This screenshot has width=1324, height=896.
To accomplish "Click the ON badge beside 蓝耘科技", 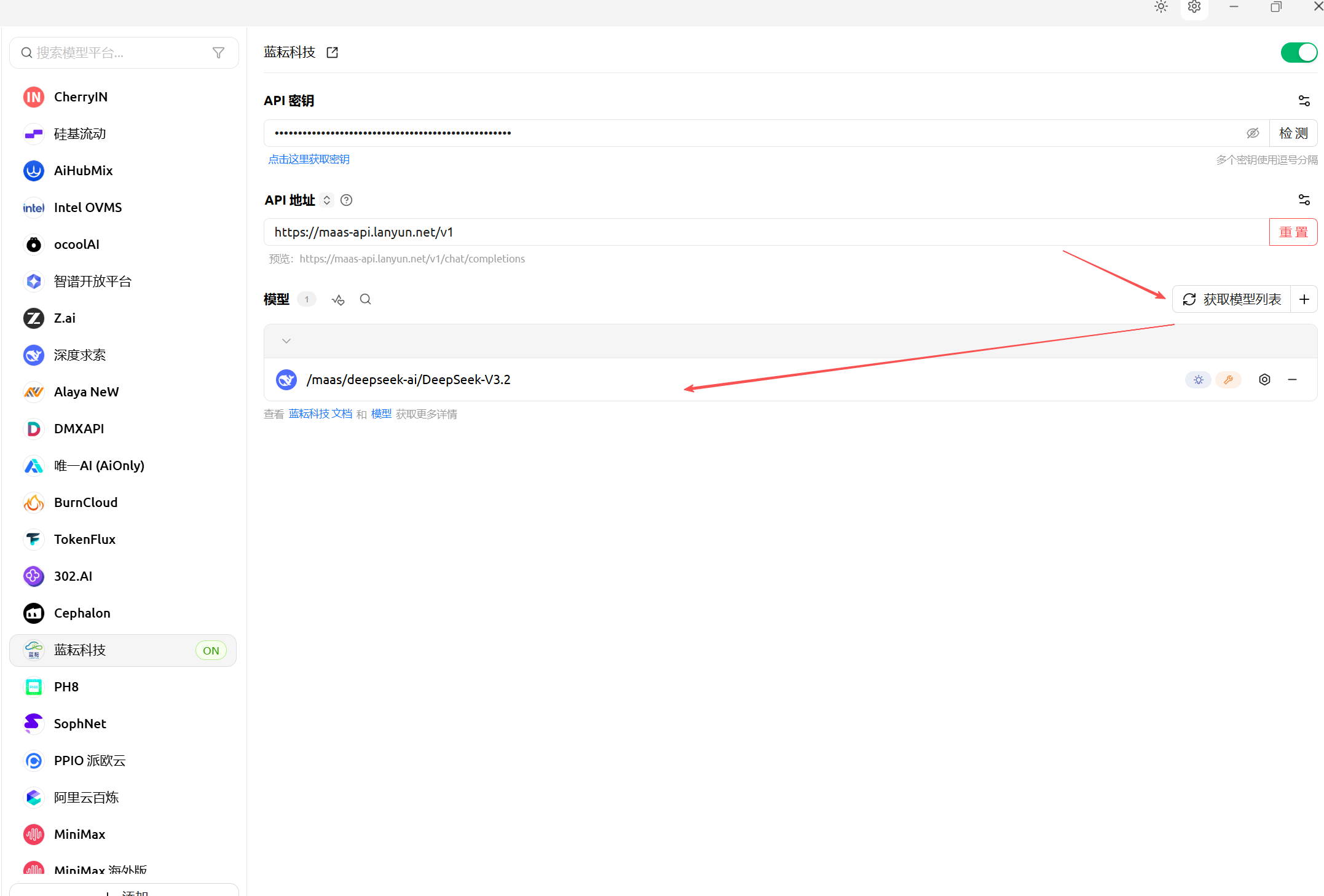I will click(211, 651).
